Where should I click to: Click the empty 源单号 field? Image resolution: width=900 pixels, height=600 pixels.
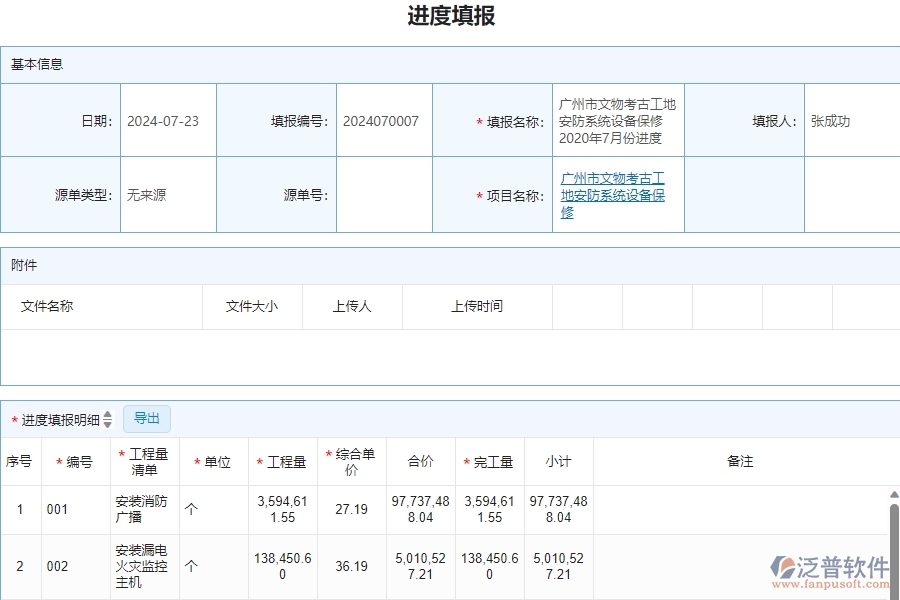point(385,194)
